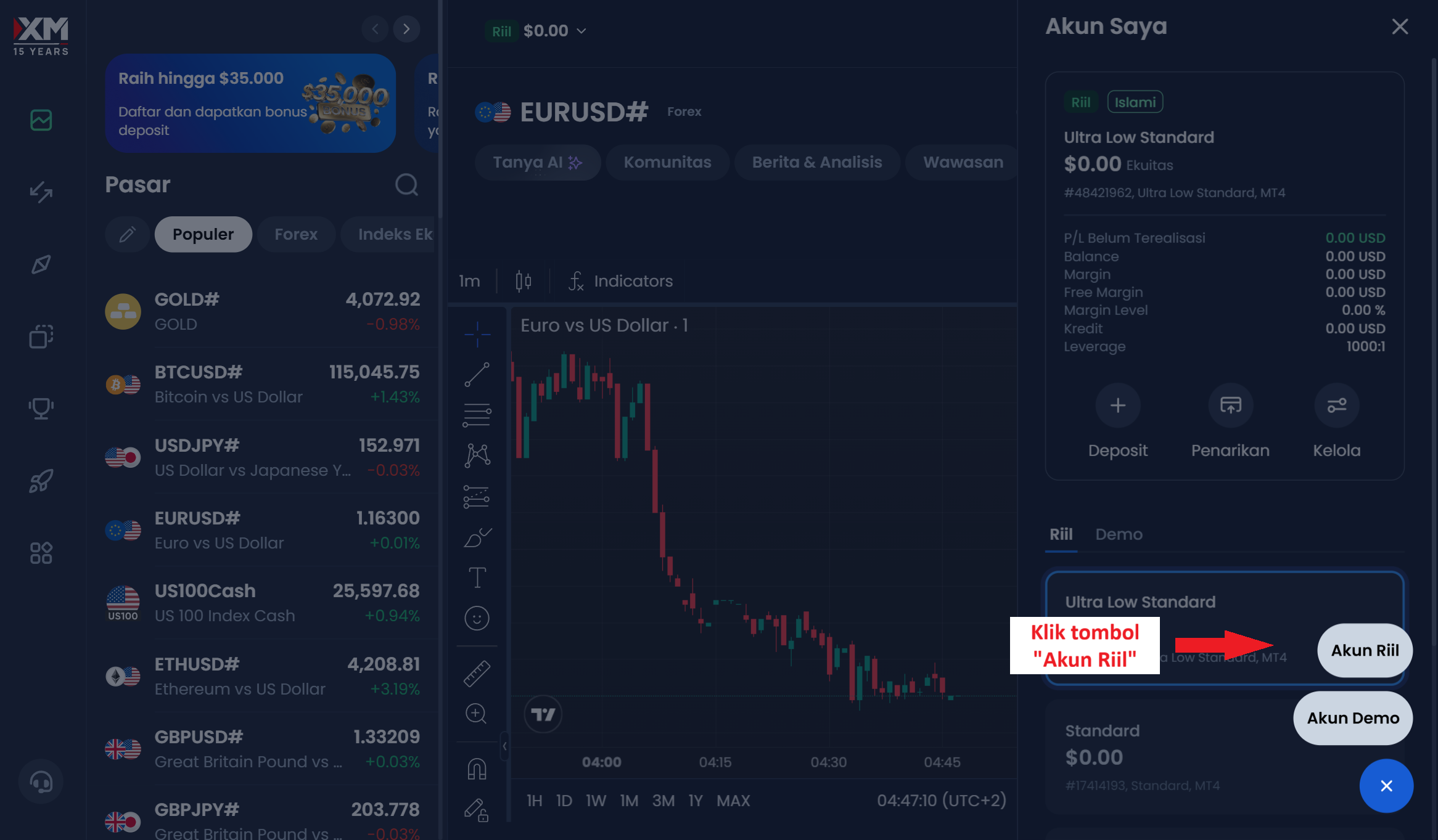Open the candlestick chart type selector
Image resolution: width=1438 pixels, height=840 pixels.
point(523,281)
